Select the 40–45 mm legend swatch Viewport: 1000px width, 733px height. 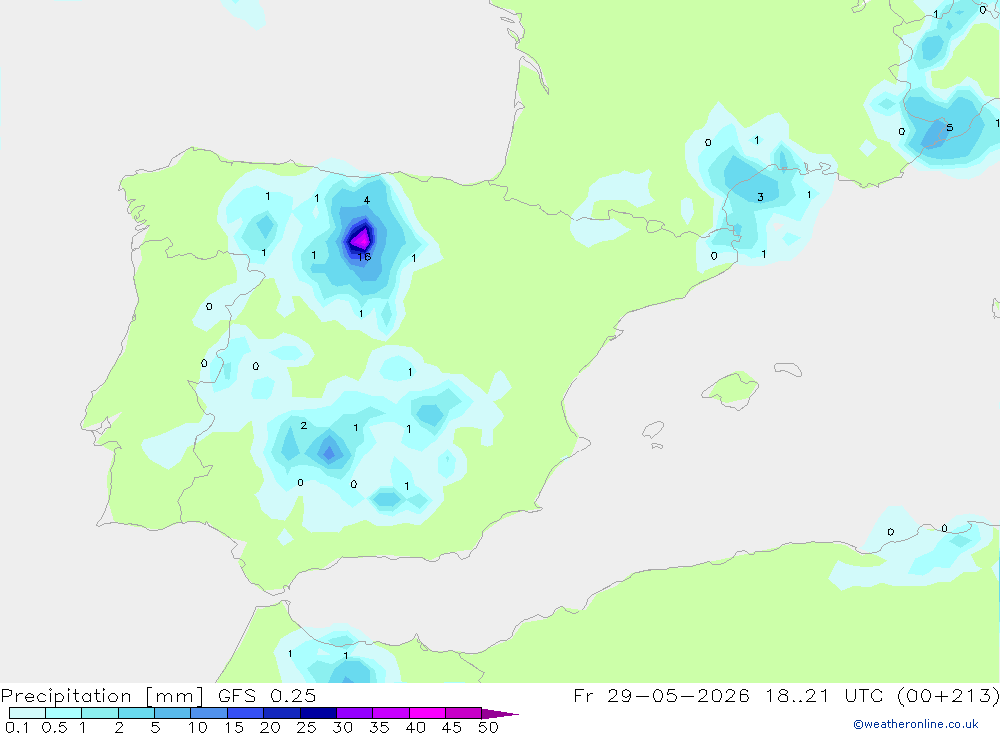pyautogui.click(x=427, y=713)
